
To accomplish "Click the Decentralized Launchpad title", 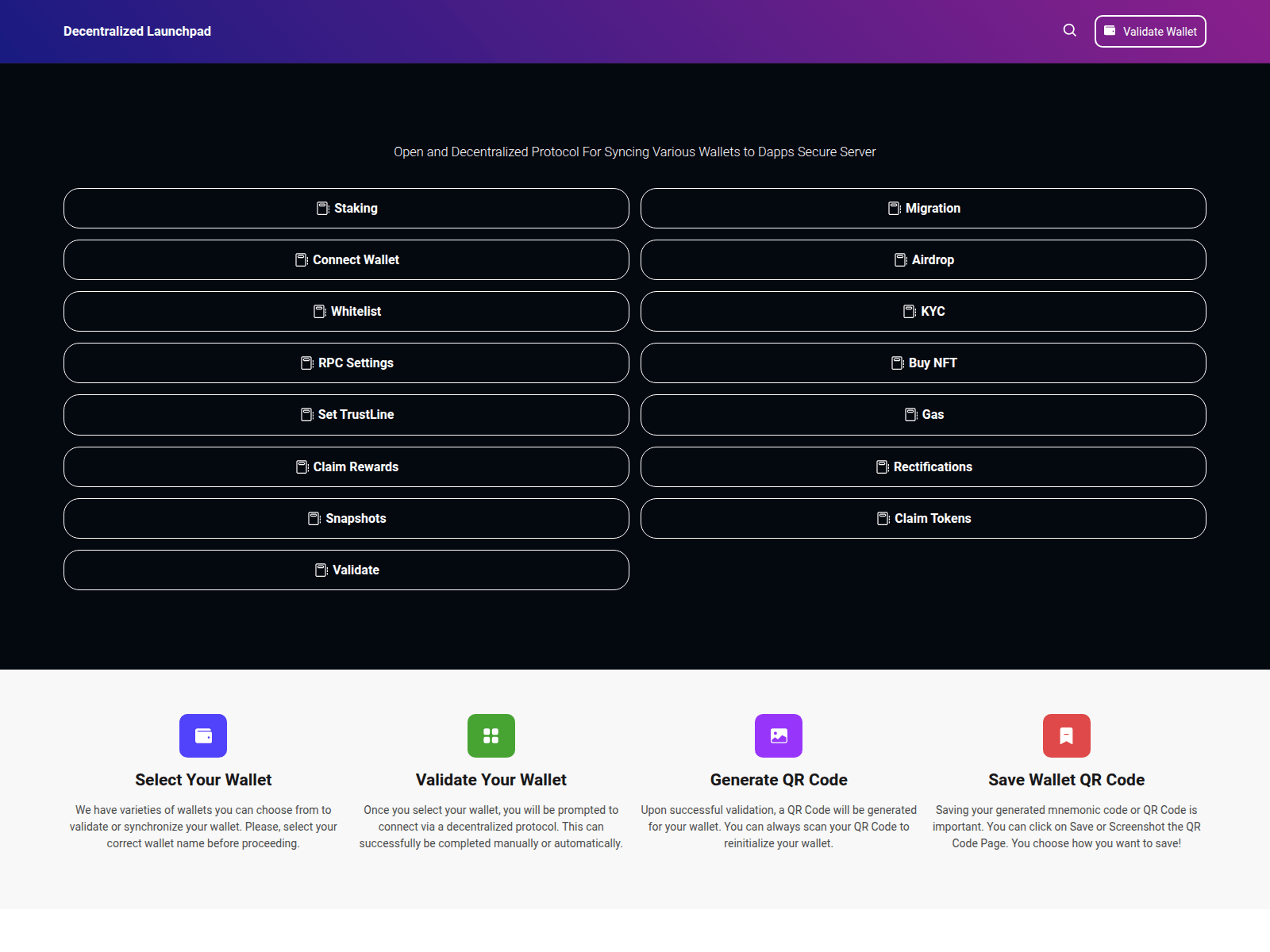I will point(137,31).
